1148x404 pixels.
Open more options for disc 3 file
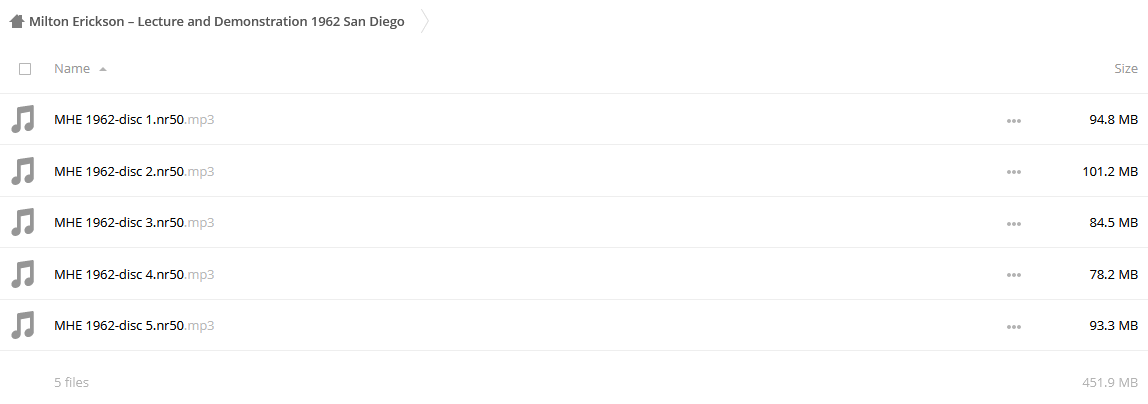(x=1013, y=224)
